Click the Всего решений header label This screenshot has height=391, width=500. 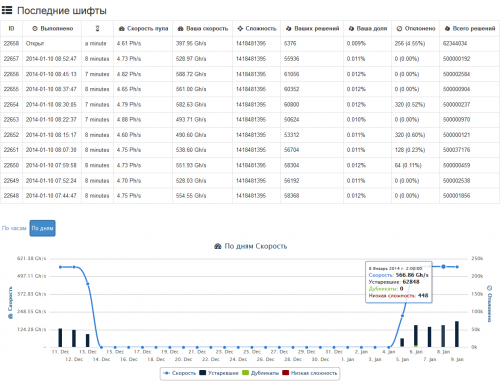coord(474,29)
